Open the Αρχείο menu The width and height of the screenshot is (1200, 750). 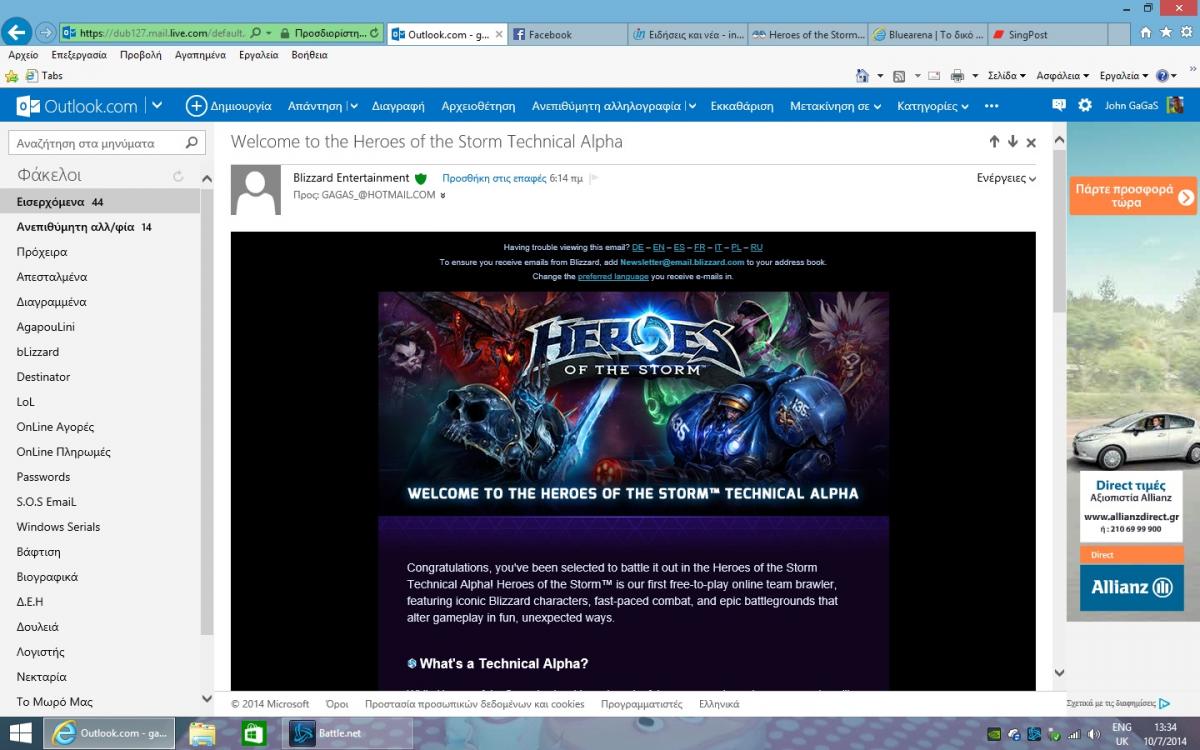pos(23,55)
